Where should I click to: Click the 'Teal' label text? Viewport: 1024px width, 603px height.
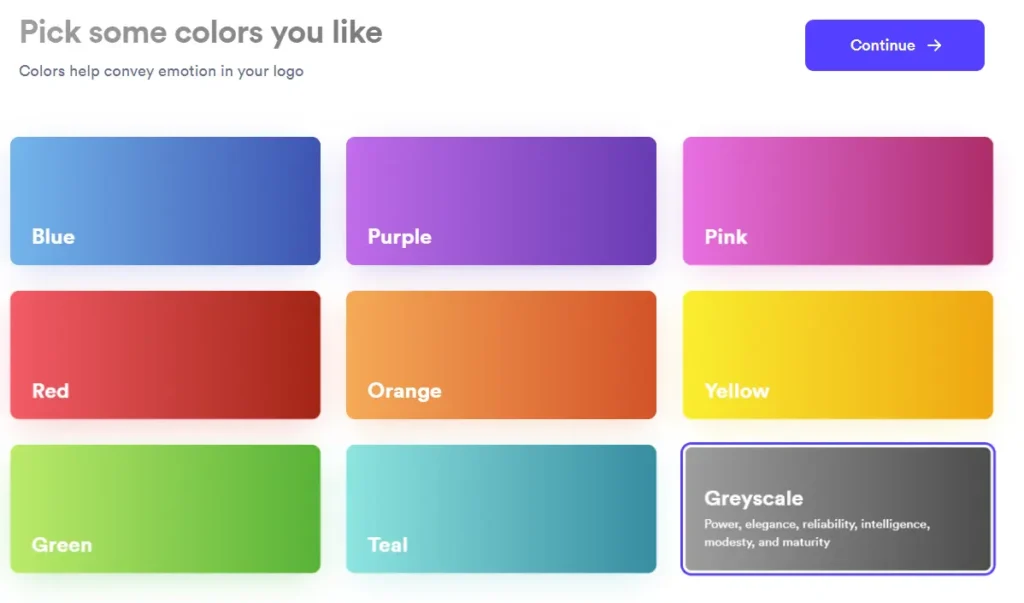coord(387,545)
